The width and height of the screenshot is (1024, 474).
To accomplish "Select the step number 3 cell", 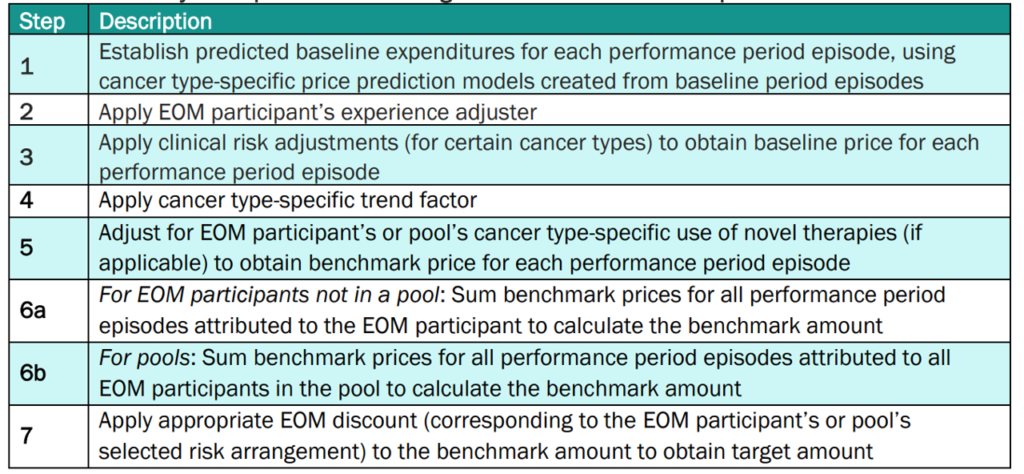I will [x=28, y=153].
